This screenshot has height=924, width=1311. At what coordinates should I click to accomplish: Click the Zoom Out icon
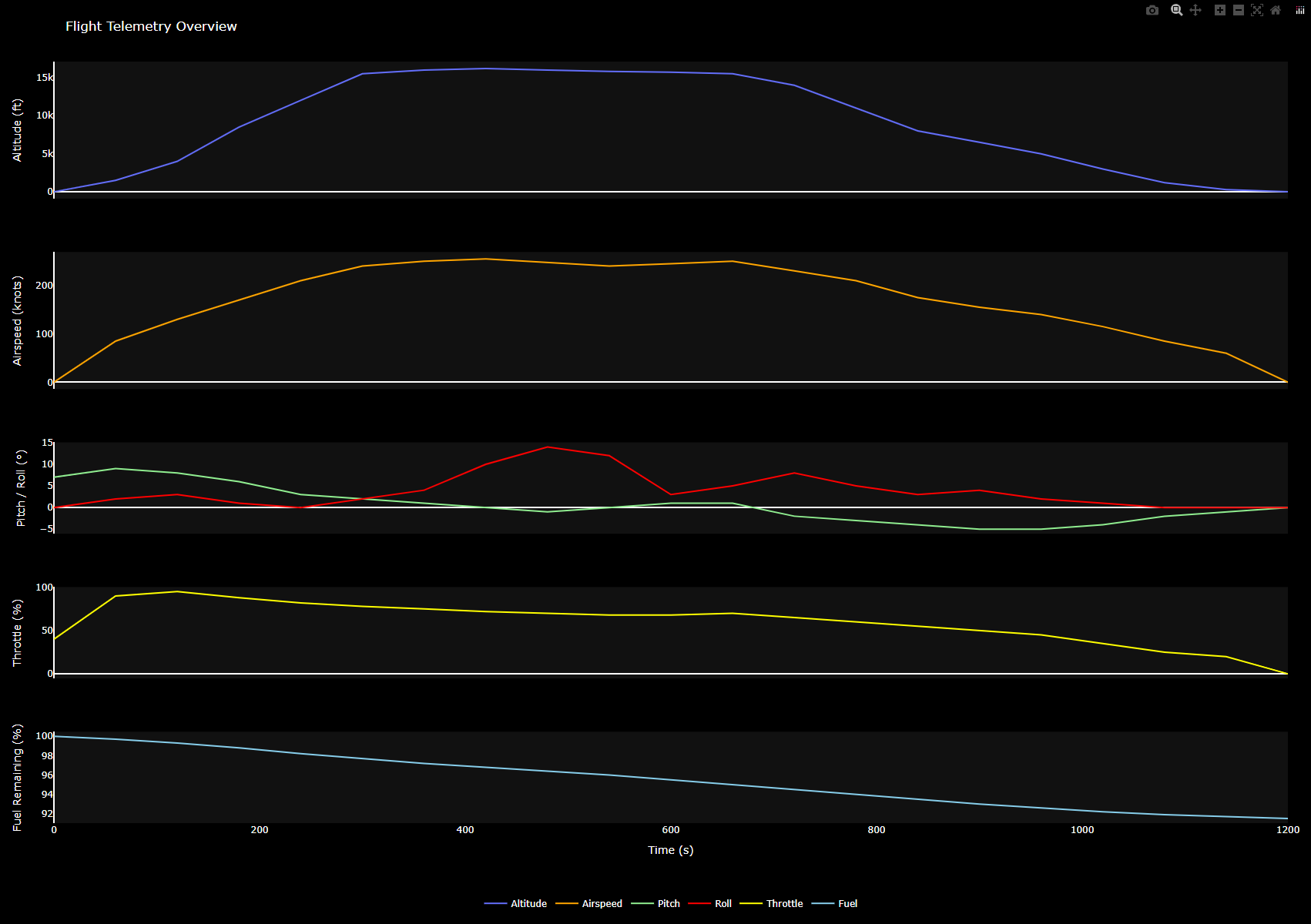tap(1238, 10)
